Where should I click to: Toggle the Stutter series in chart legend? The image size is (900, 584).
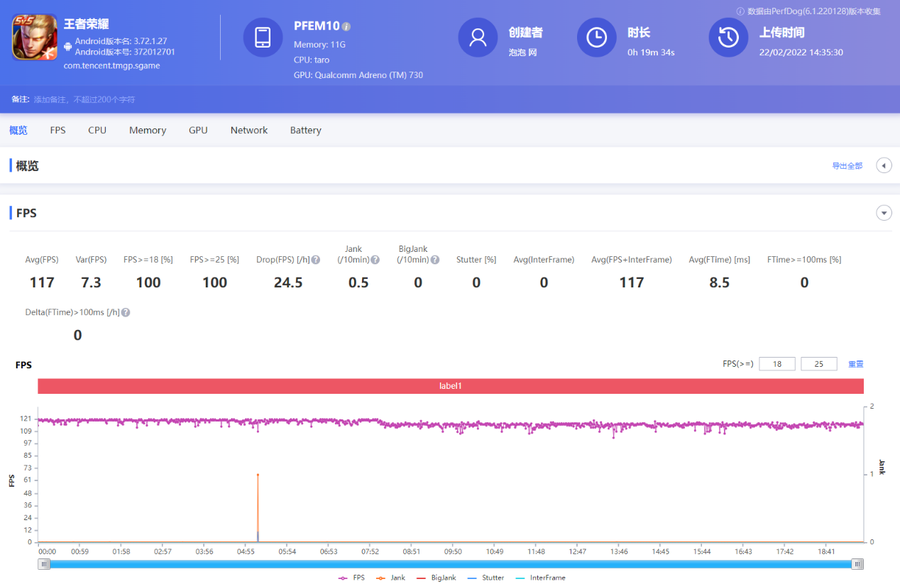[486, 578]
